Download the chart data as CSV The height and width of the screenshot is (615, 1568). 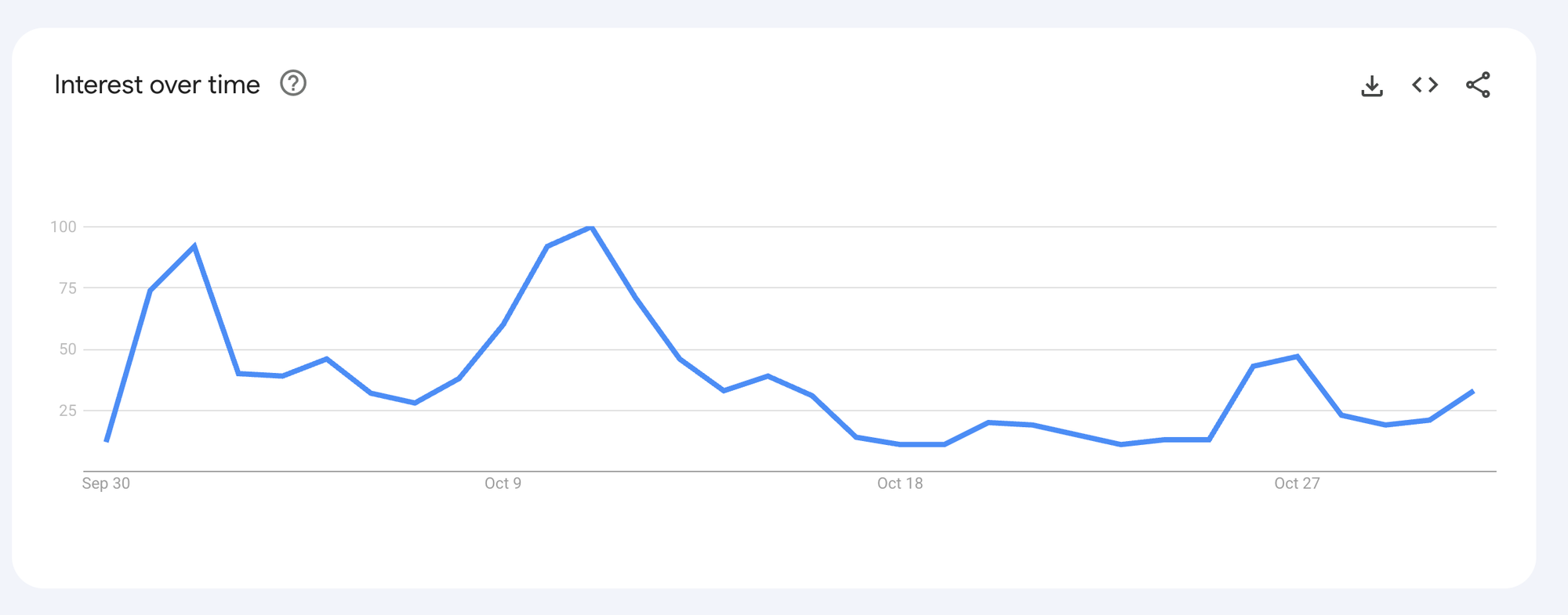tap(1372, 85)
